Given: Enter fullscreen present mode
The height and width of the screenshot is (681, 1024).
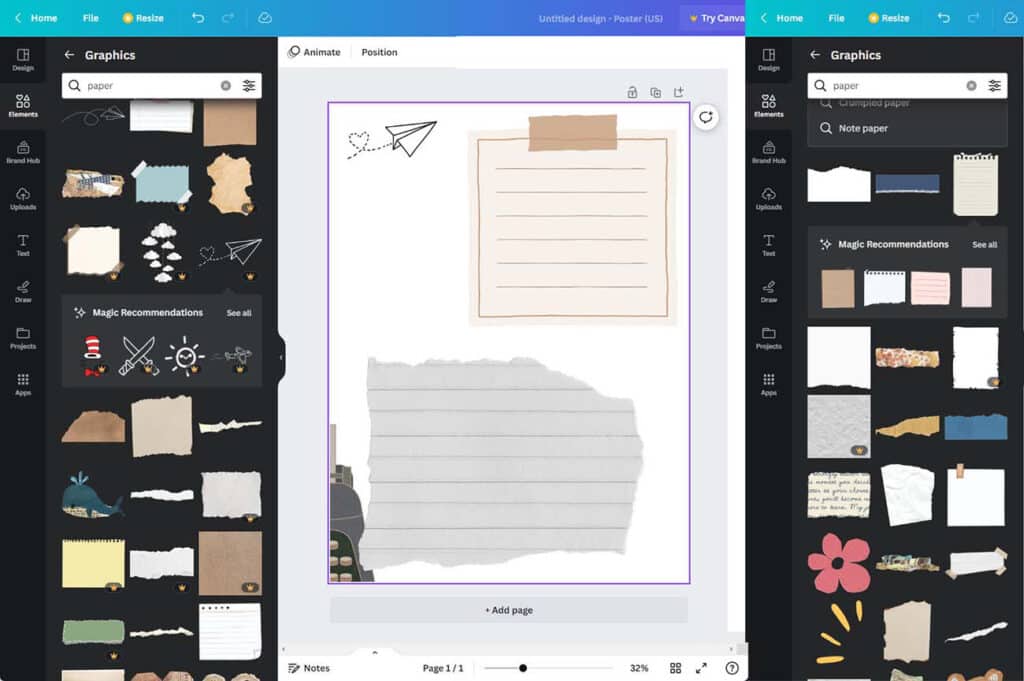Looking at the screenshot, I should [701, 668].
